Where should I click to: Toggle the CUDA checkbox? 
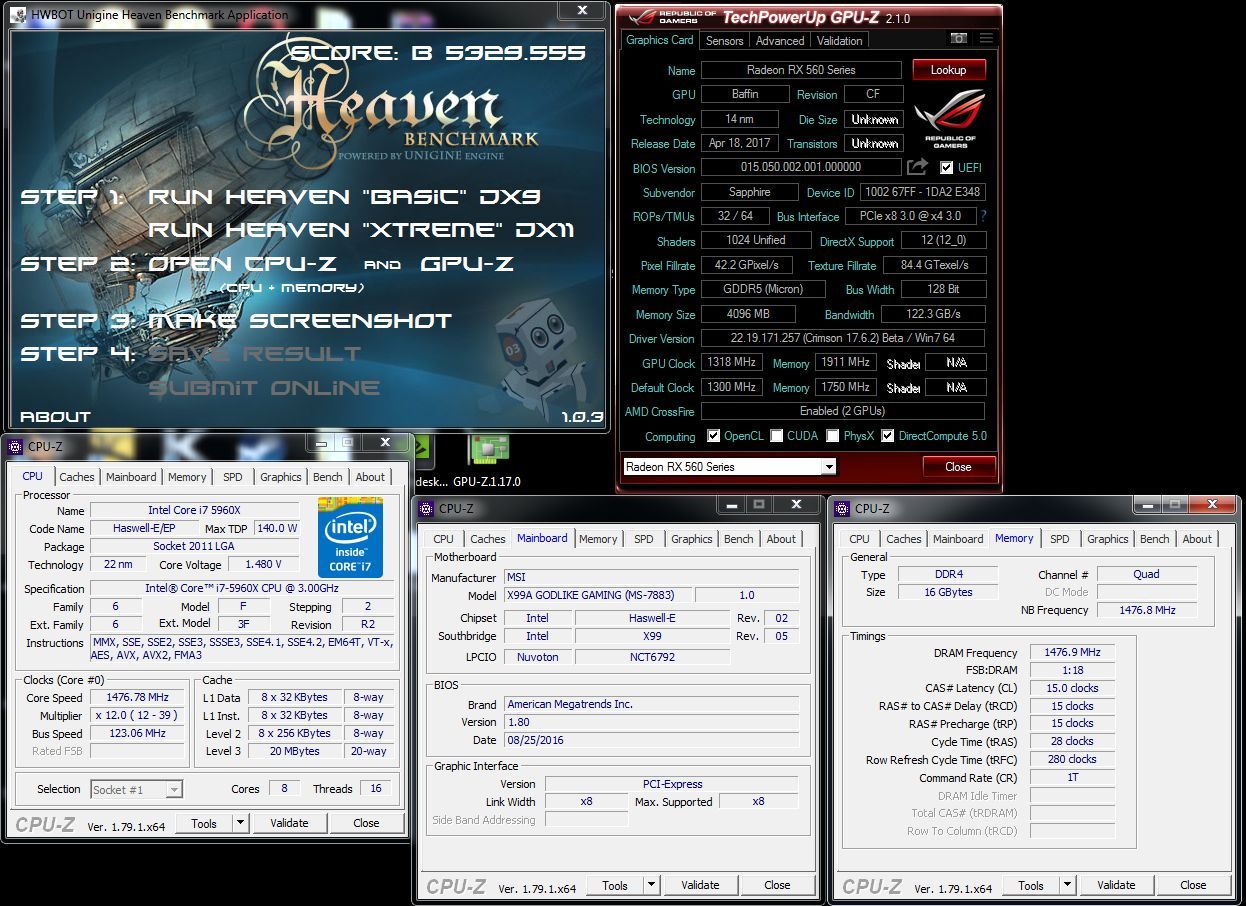(777, 436)
